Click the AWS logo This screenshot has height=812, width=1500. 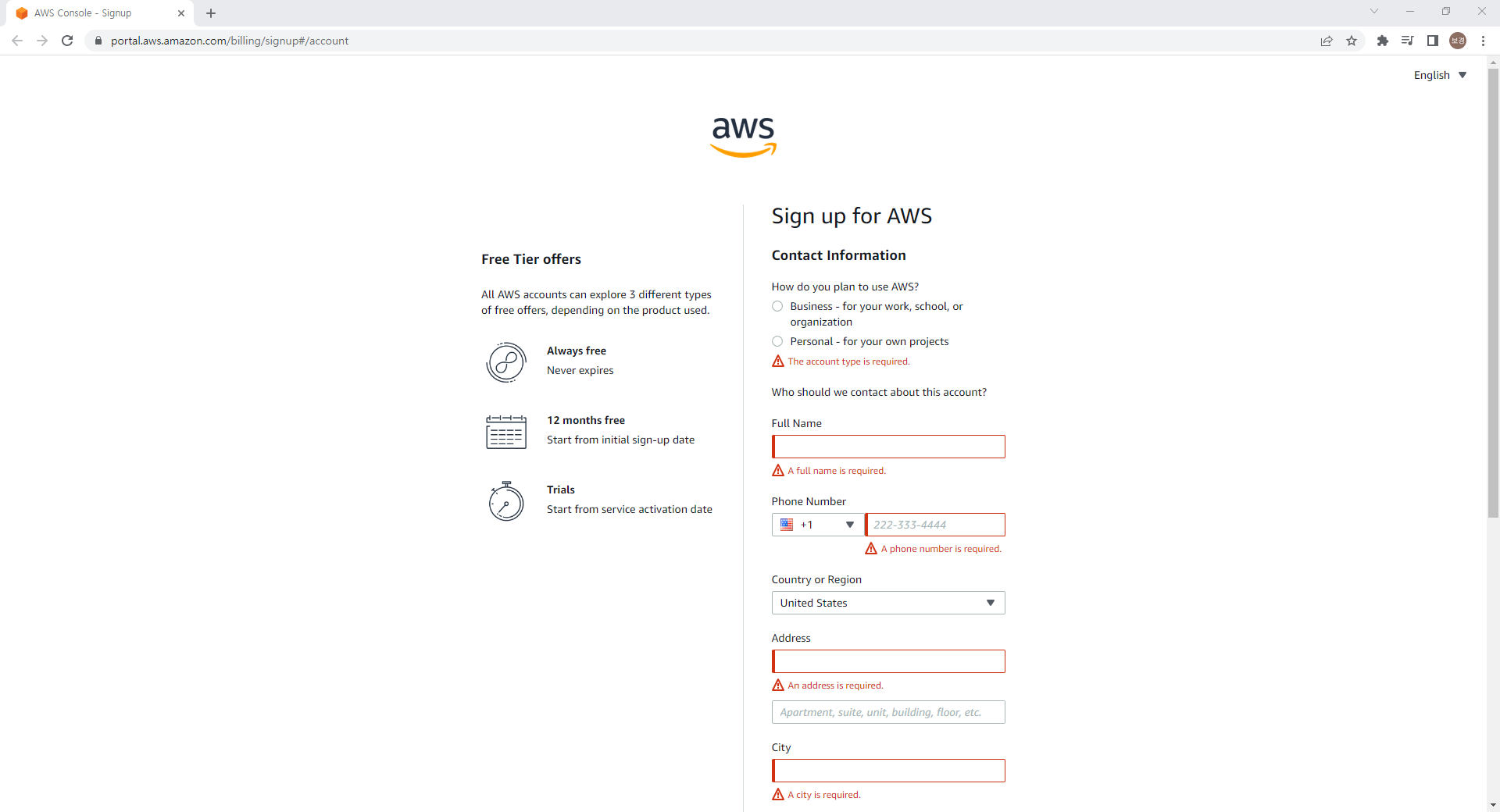coord(743,137)
